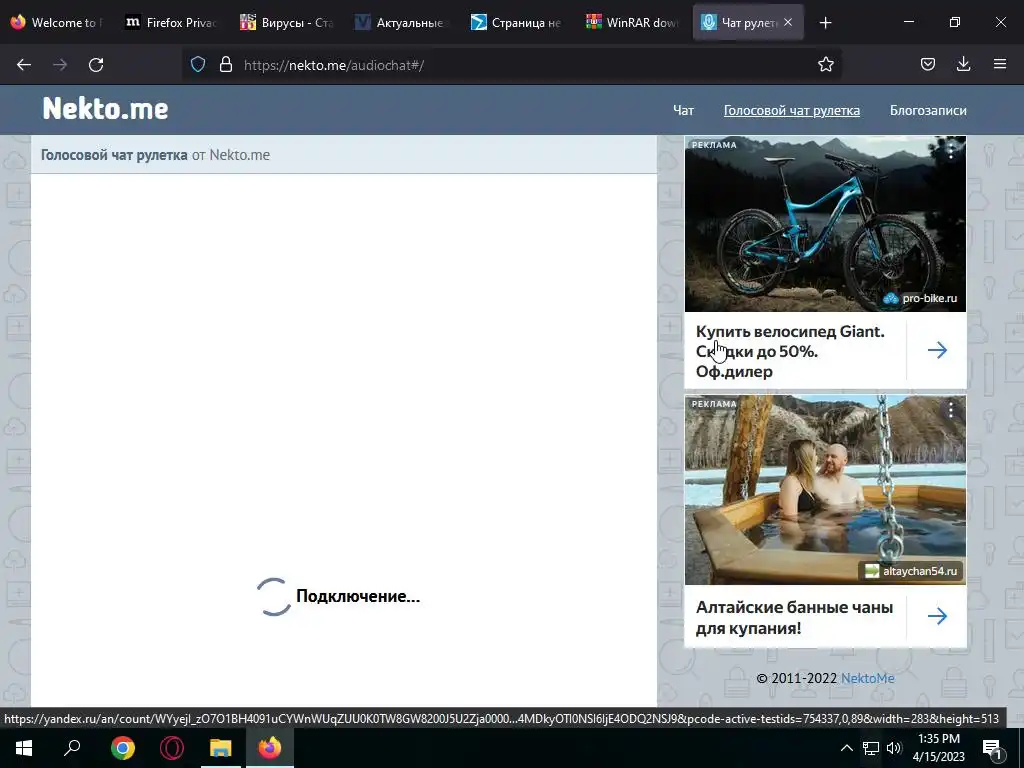Screen dimensions: 1024x768
Task: Open File Explorer from the taskbar
Action: click(x=221, y=748)
